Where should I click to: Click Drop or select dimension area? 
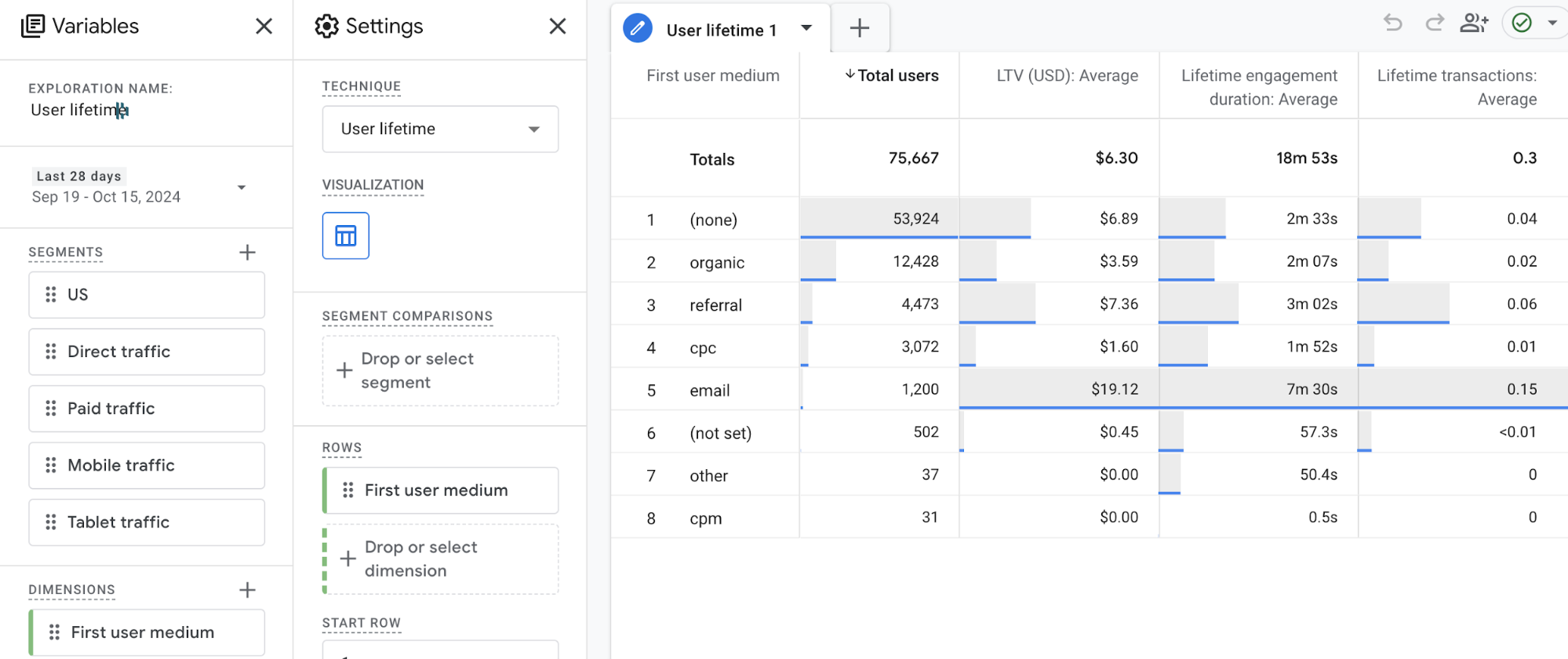click(440, 559)
